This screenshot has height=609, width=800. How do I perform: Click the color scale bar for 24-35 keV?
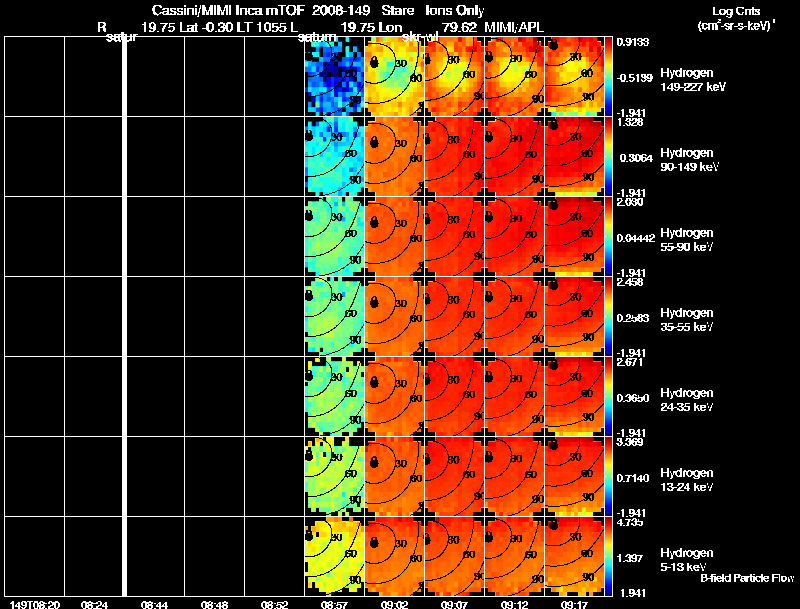click(x=608, y=396)
